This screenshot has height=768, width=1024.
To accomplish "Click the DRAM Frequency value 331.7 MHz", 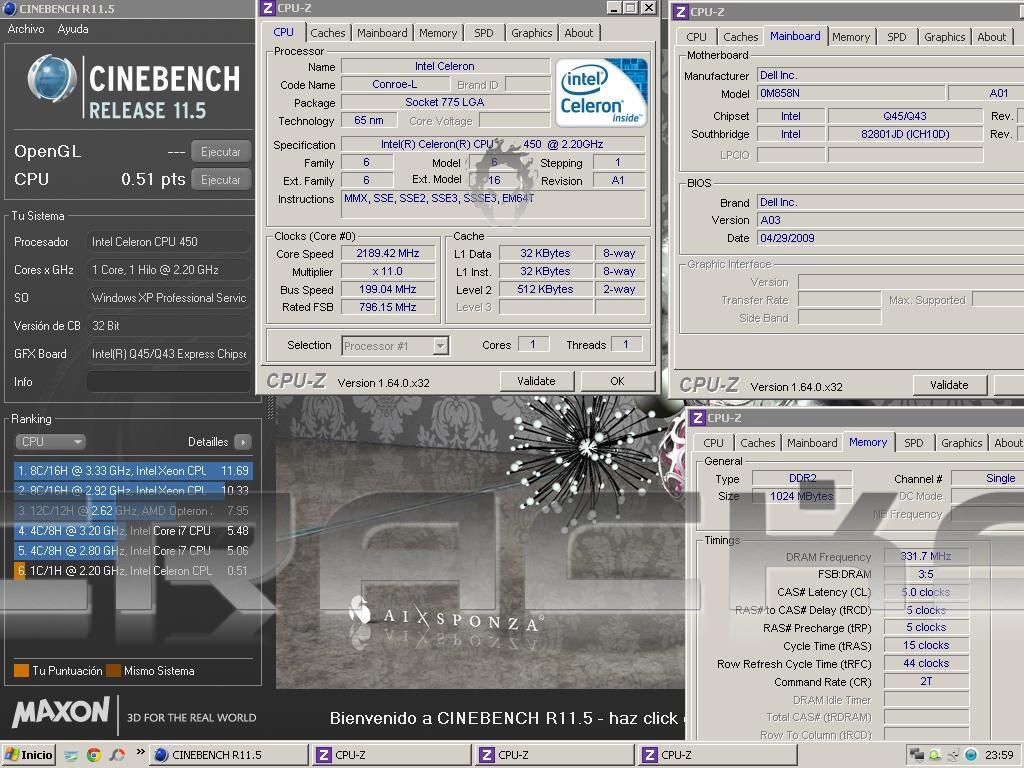I will (x=926, y=556).
